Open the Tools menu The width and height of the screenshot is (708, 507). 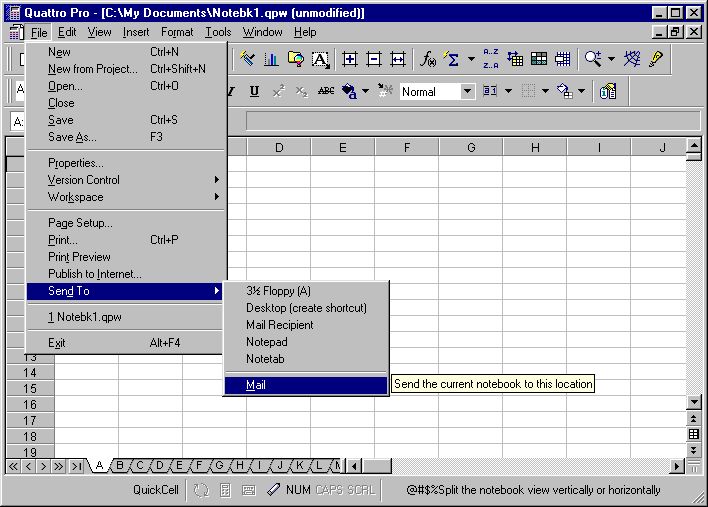218,33
